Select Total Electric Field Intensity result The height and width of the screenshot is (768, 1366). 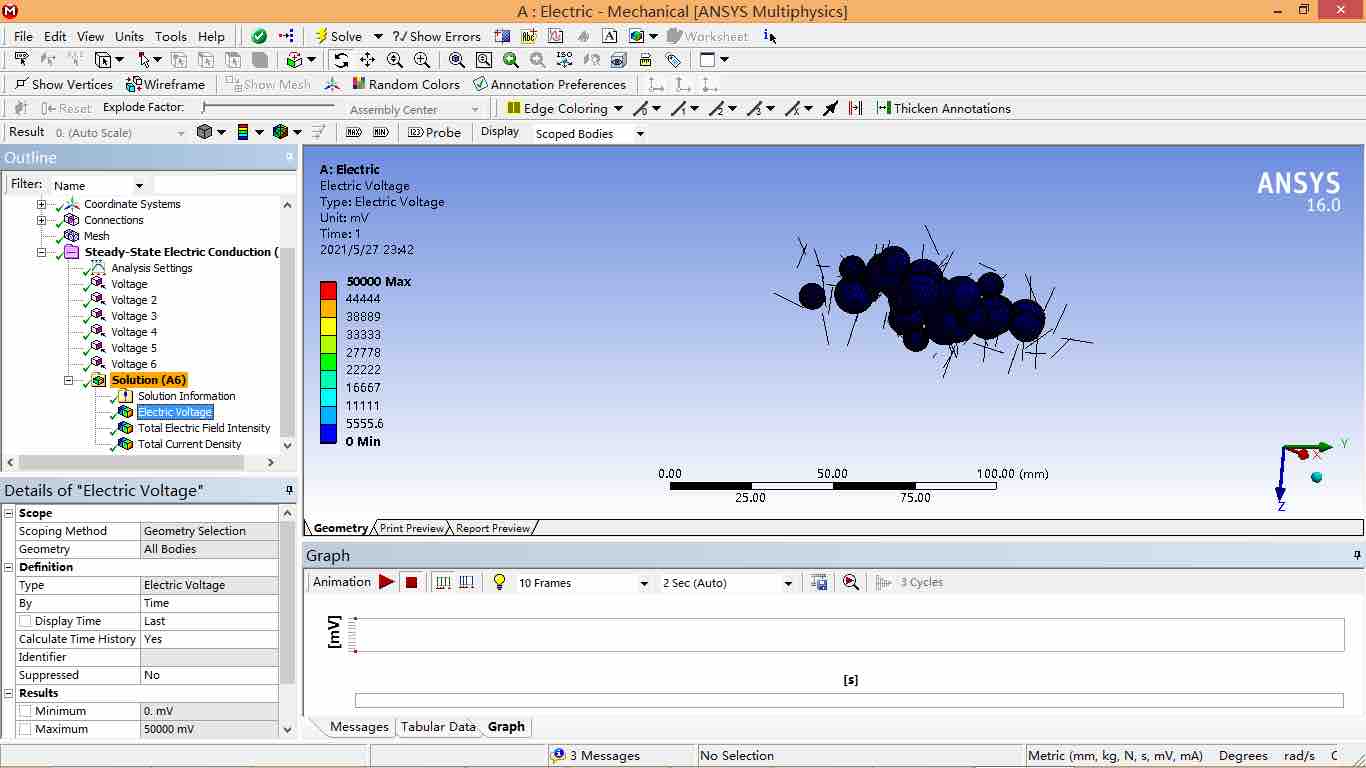(204, 428)
